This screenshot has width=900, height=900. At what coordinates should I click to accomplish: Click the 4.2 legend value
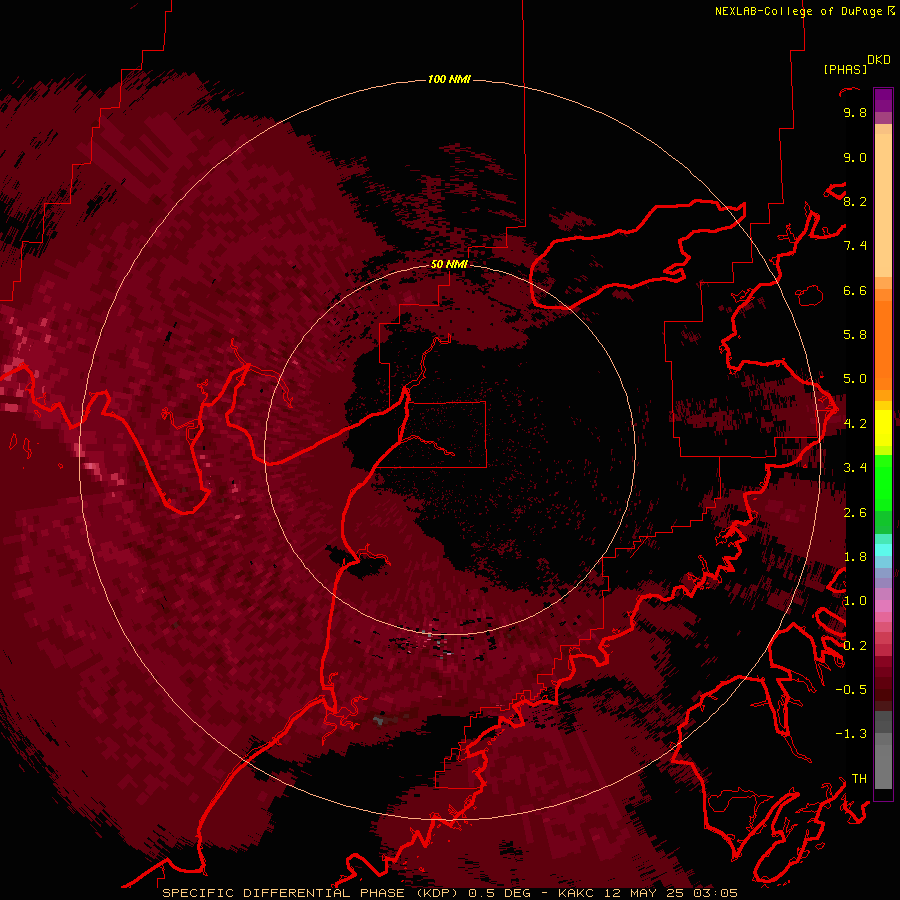click(x=855, y=424)
